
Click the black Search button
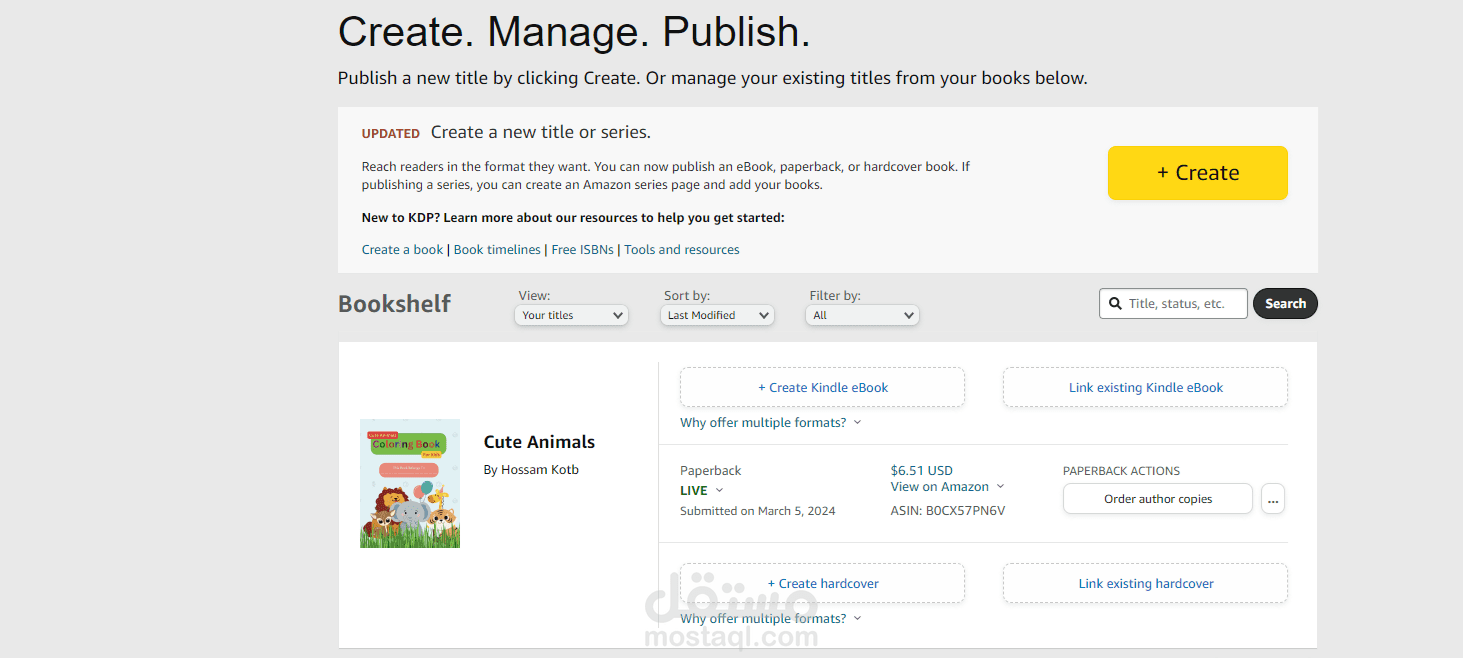[1285, 304]
